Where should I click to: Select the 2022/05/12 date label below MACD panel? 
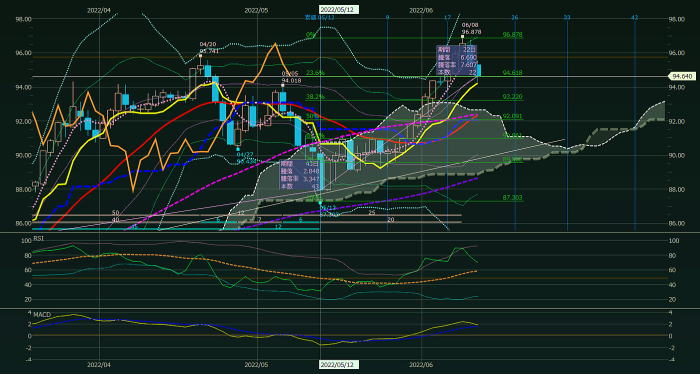pos(339,365)
